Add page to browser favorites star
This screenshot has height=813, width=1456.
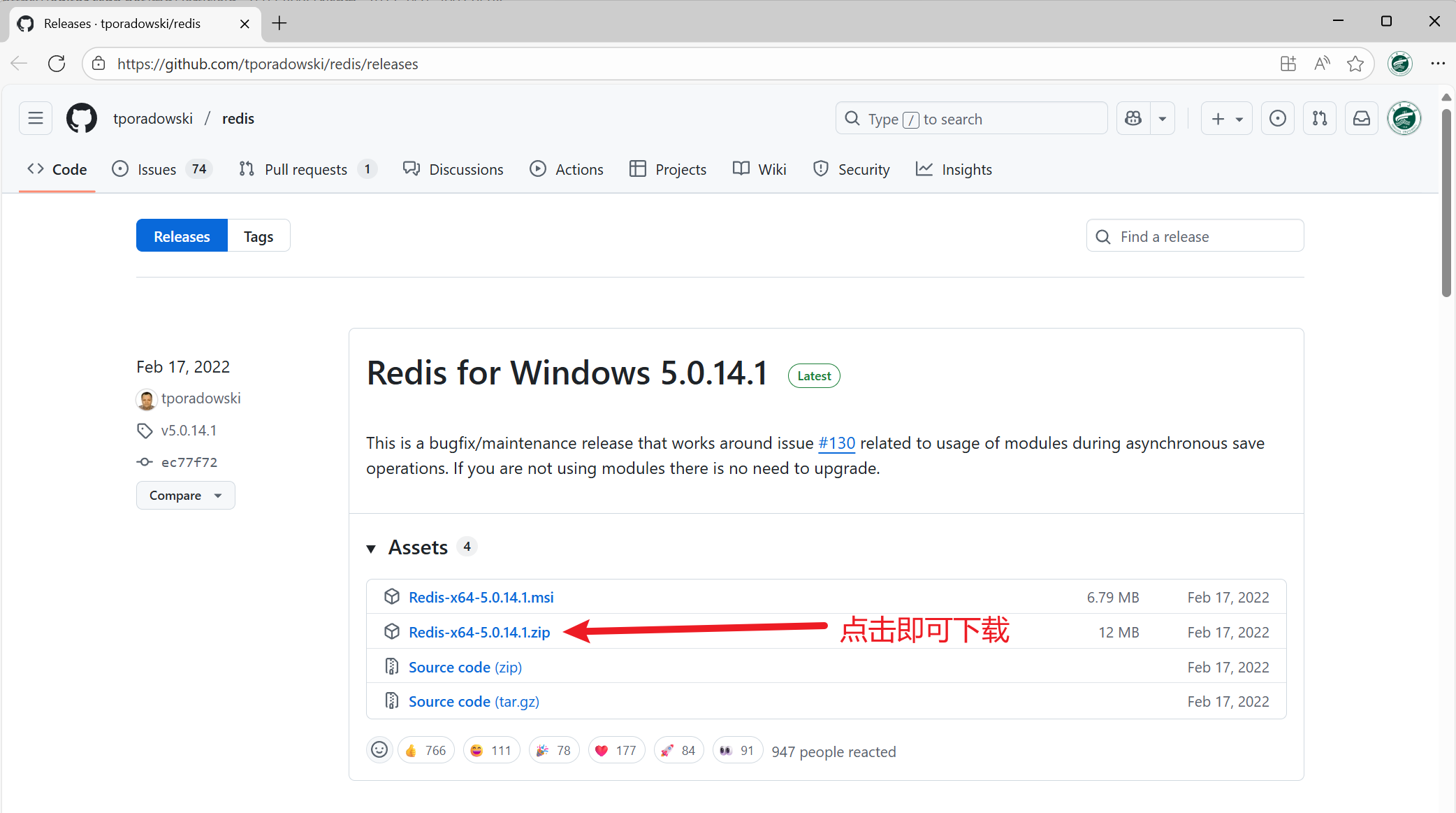pyautogui.click(x=1355, y=64)
